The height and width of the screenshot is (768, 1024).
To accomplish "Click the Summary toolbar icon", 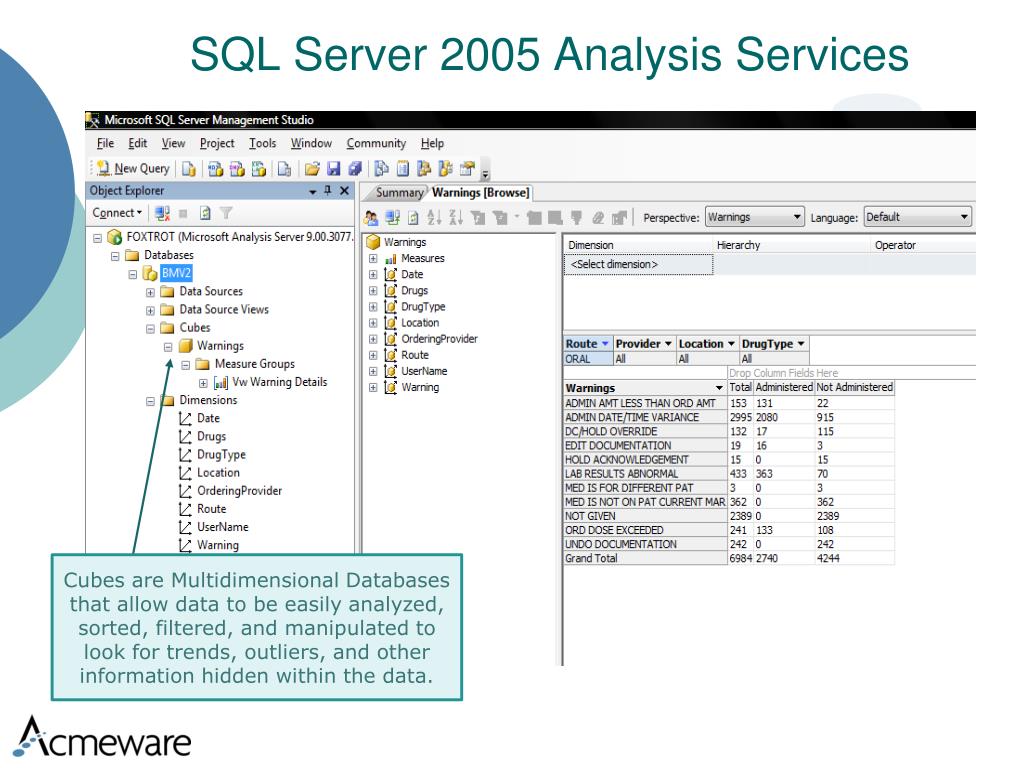I will click(403, 169).
